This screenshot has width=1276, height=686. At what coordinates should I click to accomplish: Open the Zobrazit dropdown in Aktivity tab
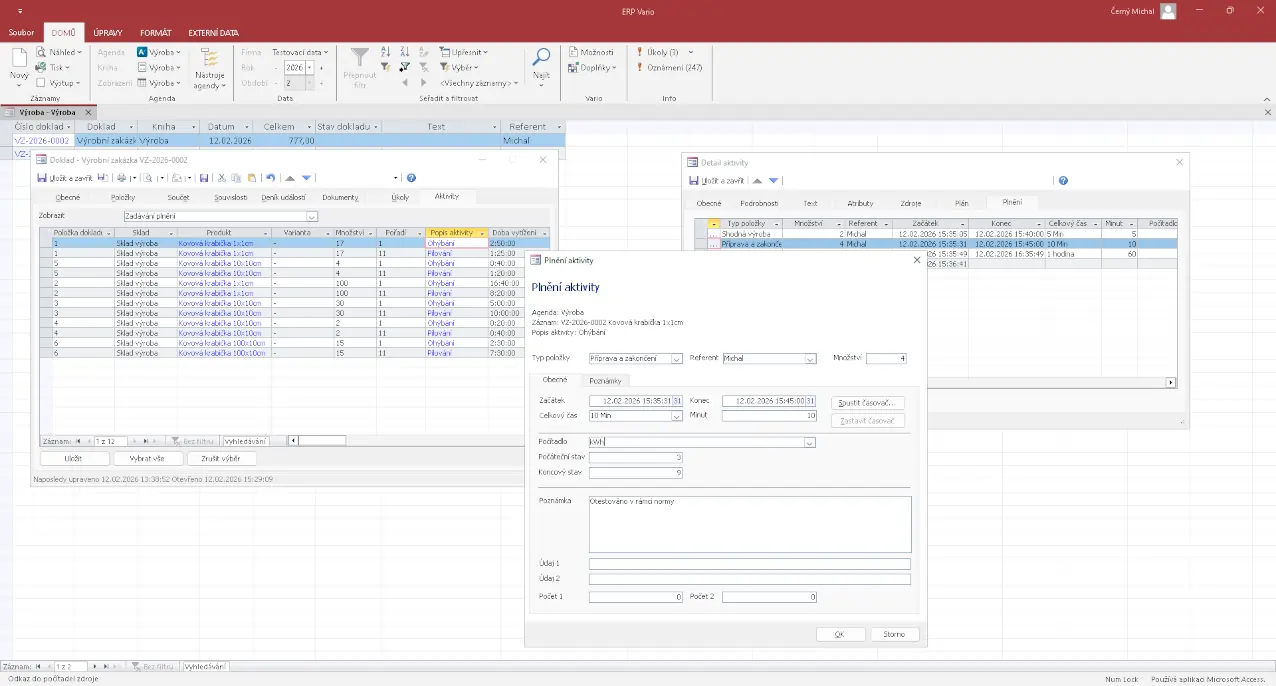point(312,216)
